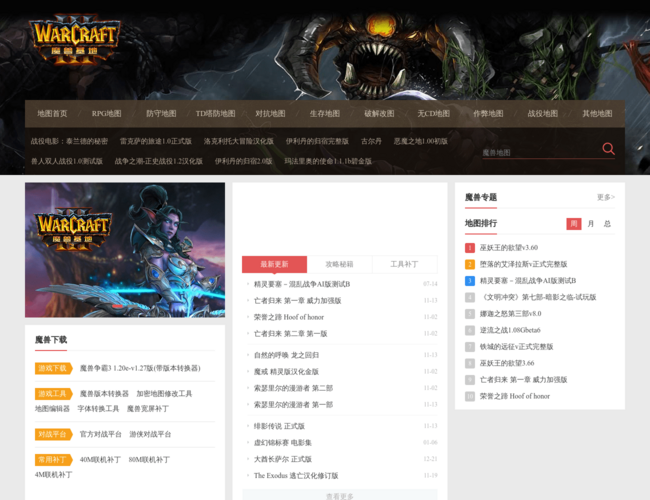This screenshot has height=500, width=650.
Task: Click the search magnifier icon
Action: [x=608, y=149]
